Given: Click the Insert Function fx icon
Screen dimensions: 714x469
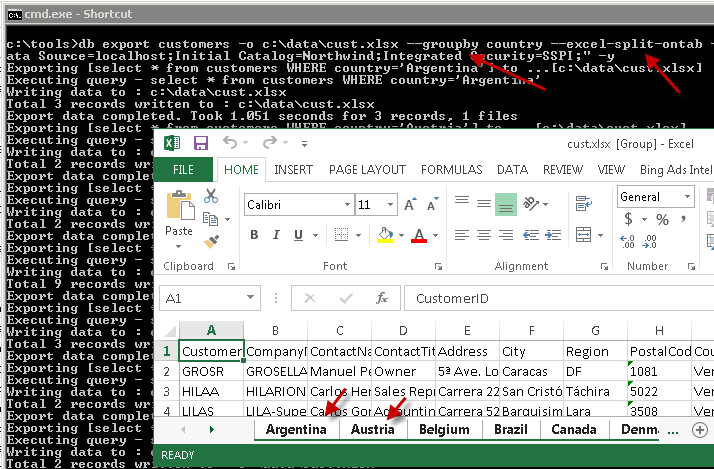Looking at the screenshot, I should [382, 298].
